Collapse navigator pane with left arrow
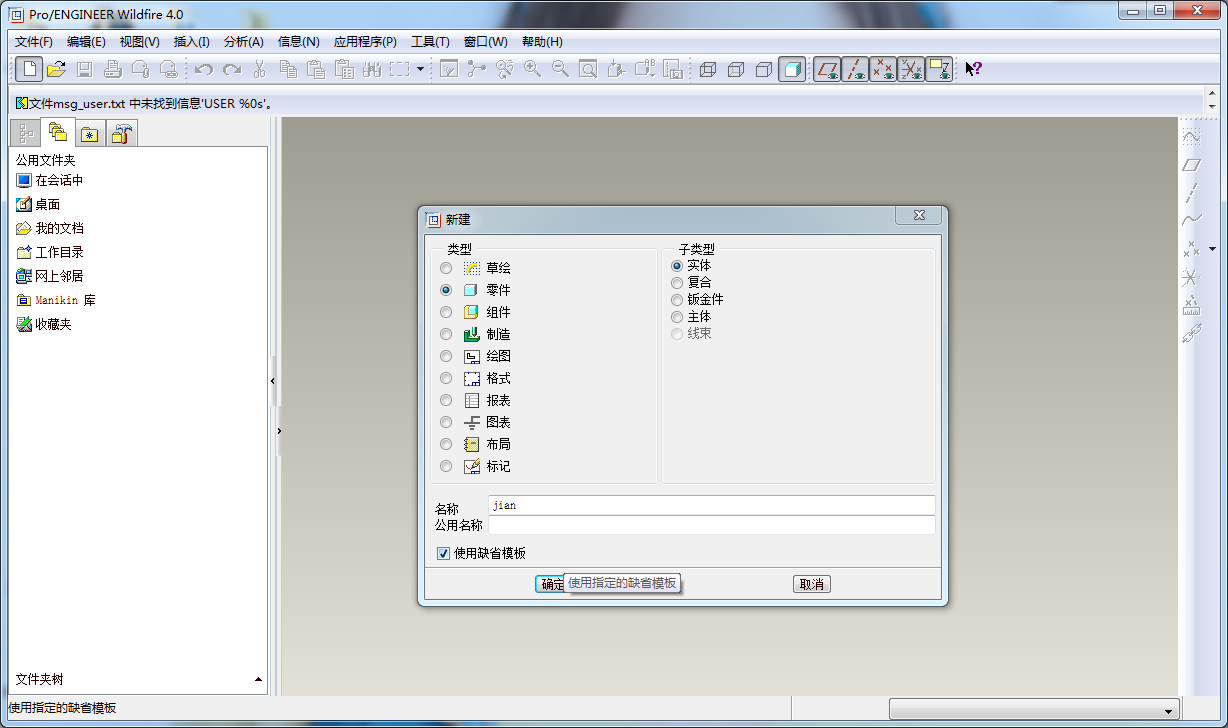This screenshot has width=1228, height=728. click(x=273, y=381)
